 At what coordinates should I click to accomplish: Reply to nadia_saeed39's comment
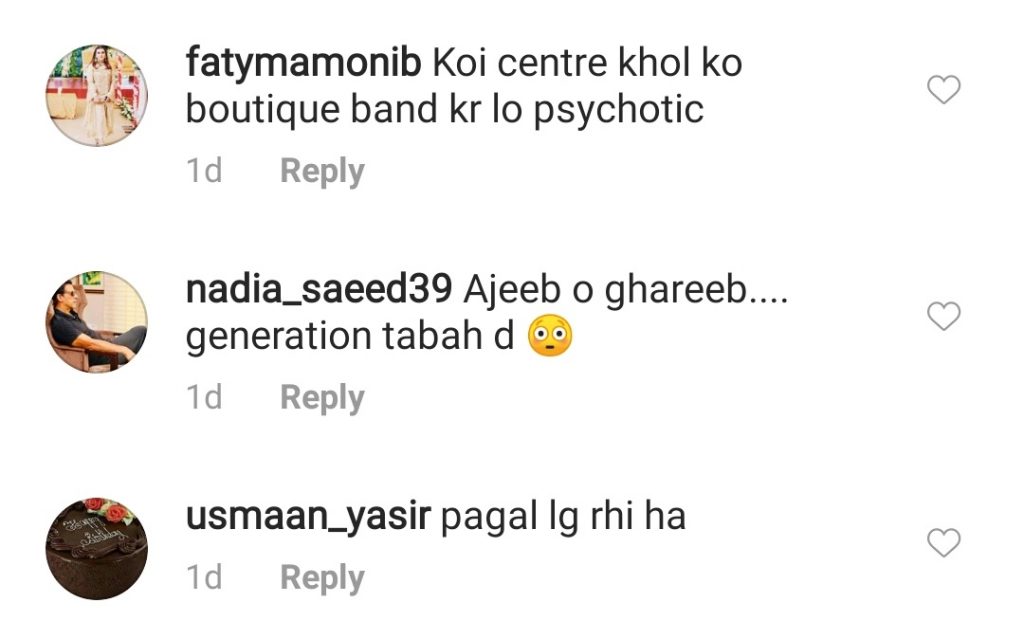322,398
